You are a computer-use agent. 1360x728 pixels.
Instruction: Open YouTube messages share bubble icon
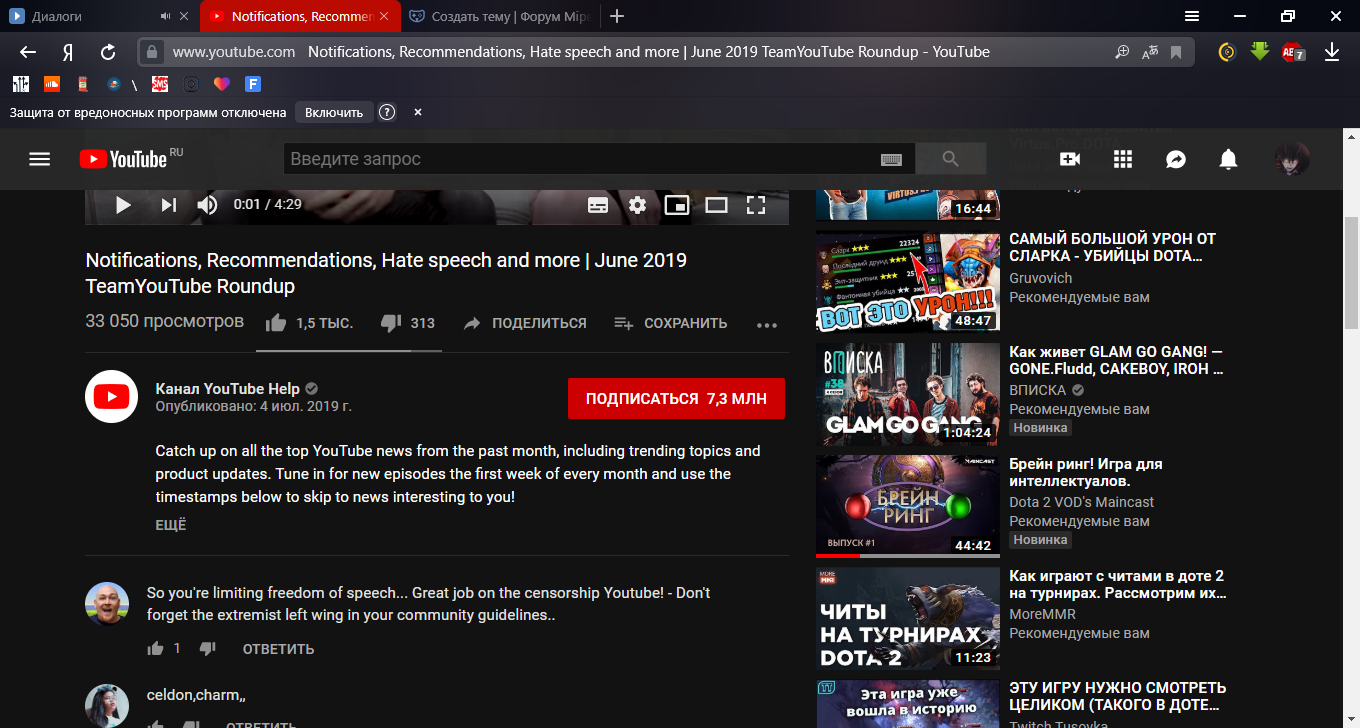[x=1176, y=159]
